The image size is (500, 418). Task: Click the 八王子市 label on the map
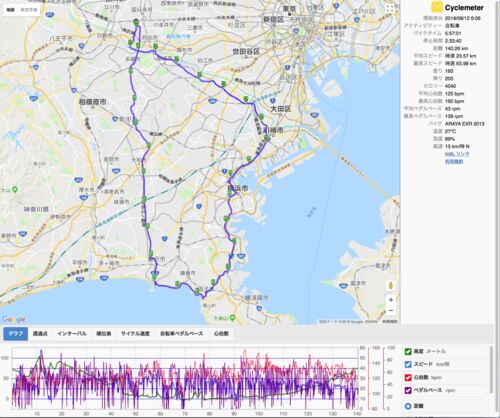pos(60,38)
